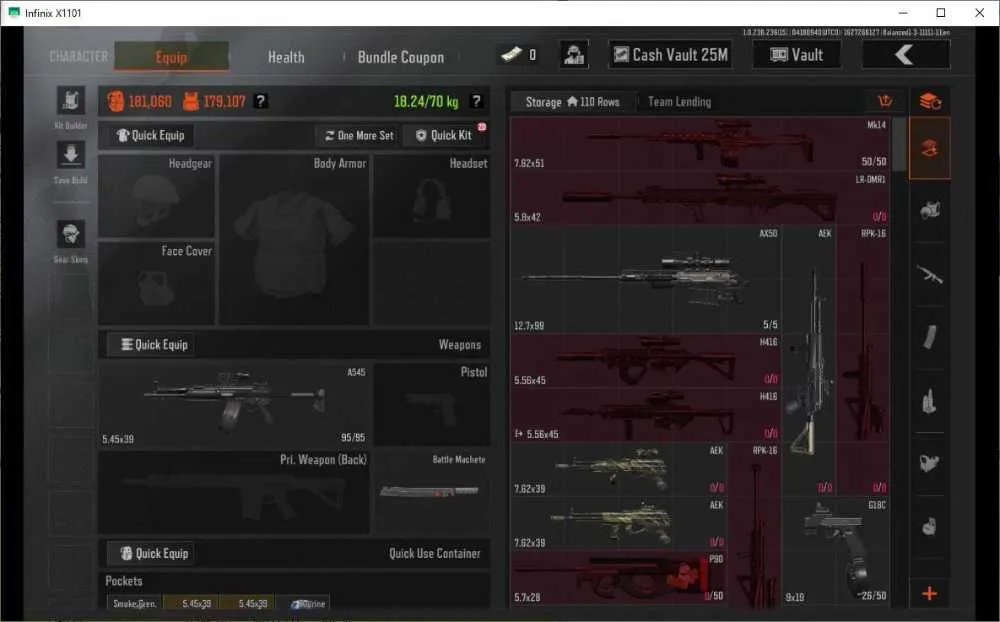Image resolution: width=1000 pixels, height=622 pixels.
Task: Click the storage list scrollbar
Action: 900,145
